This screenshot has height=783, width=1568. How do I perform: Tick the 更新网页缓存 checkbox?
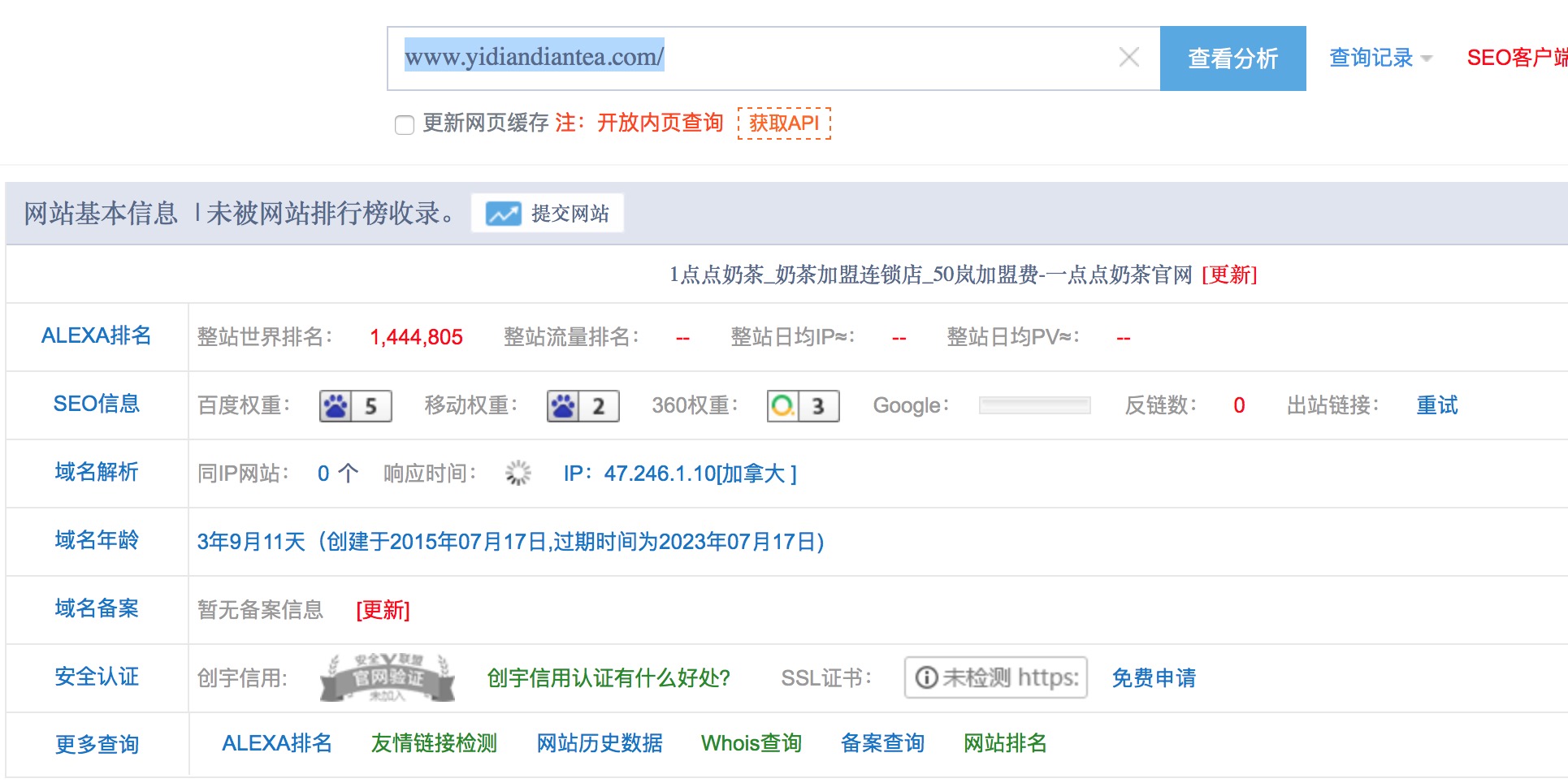[x=404, y=124]
